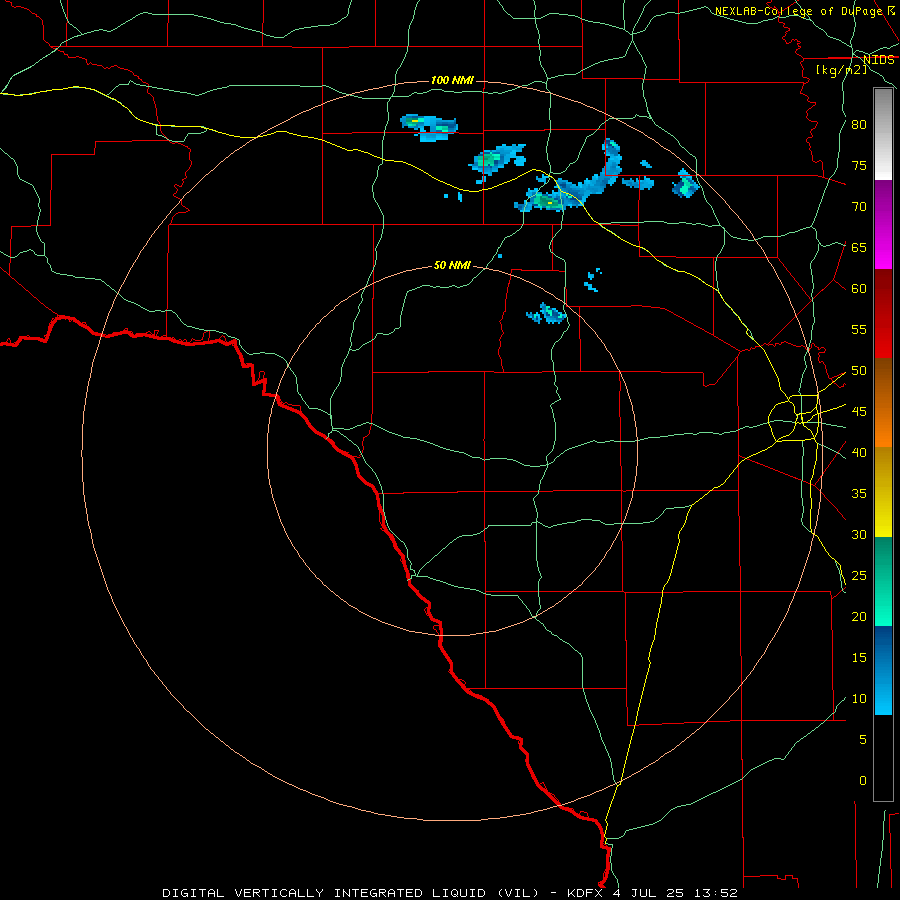Click the '40' scale value
Image resolution: width=900 pixels, height=900 pixels.
[x=859, y=453]
